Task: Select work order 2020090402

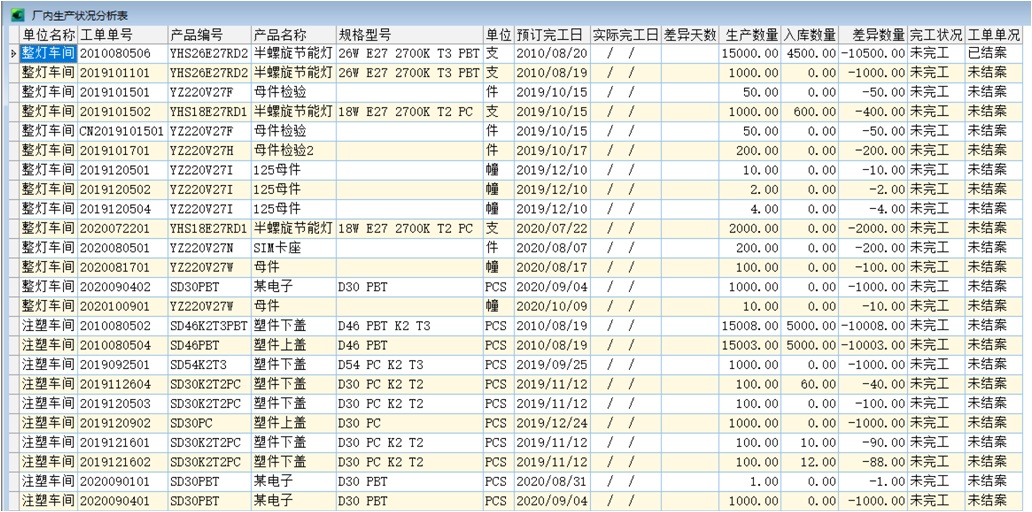Action: pyautogui.click(x=123, y=287)
